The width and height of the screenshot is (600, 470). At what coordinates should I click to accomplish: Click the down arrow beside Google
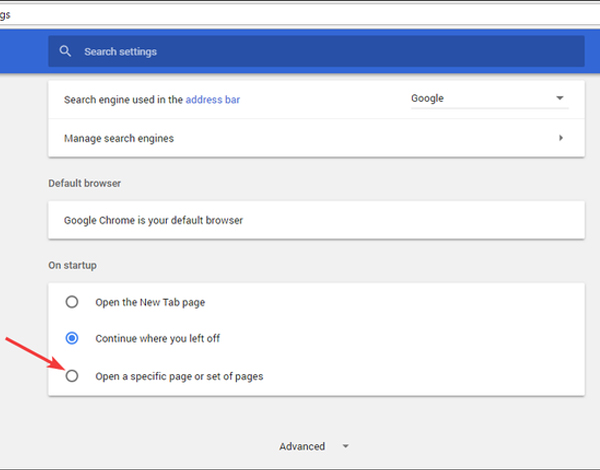pyautogui.click(x=560, y=99)
